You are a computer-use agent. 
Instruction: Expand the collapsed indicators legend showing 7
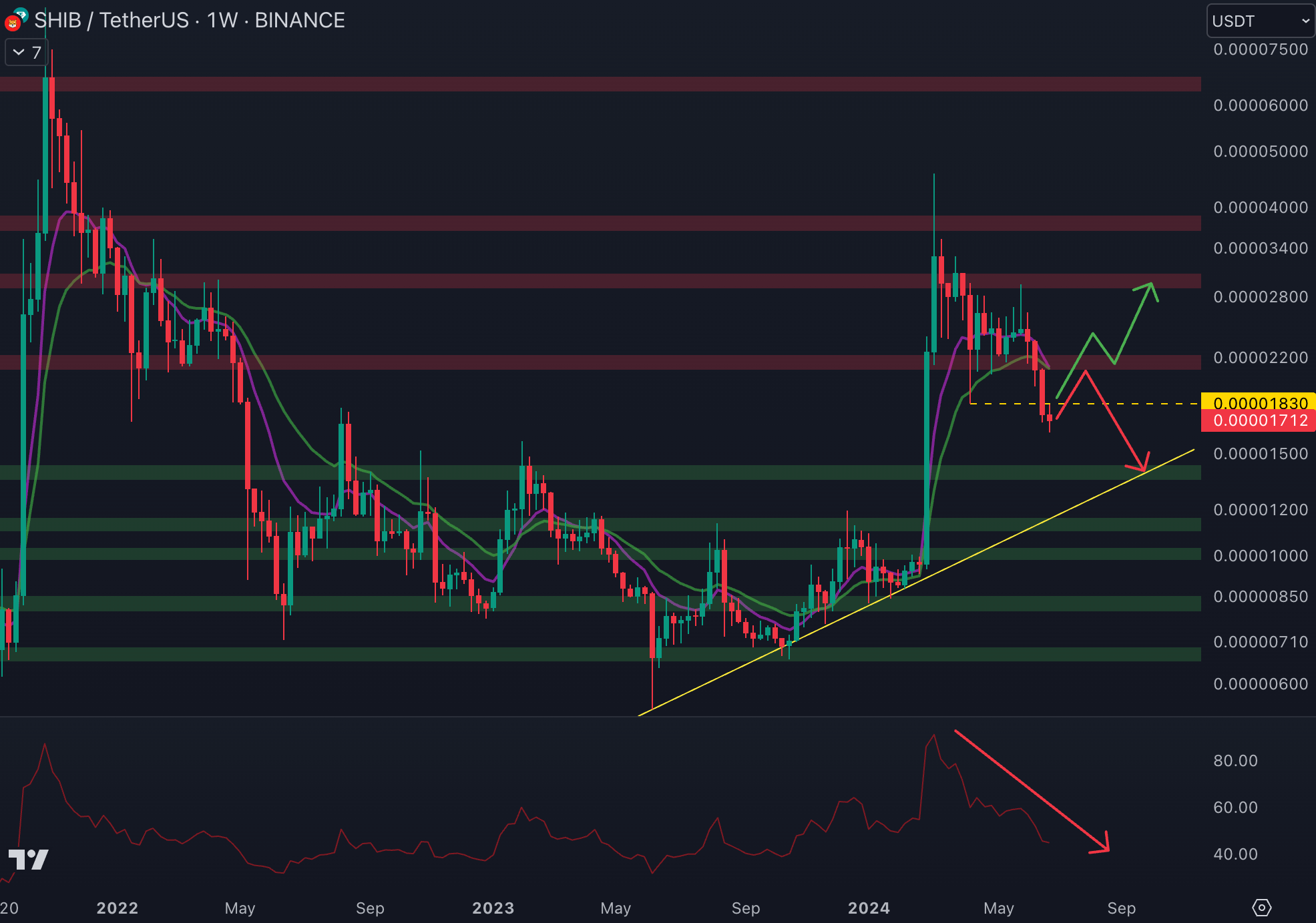[x=27, y=52]
